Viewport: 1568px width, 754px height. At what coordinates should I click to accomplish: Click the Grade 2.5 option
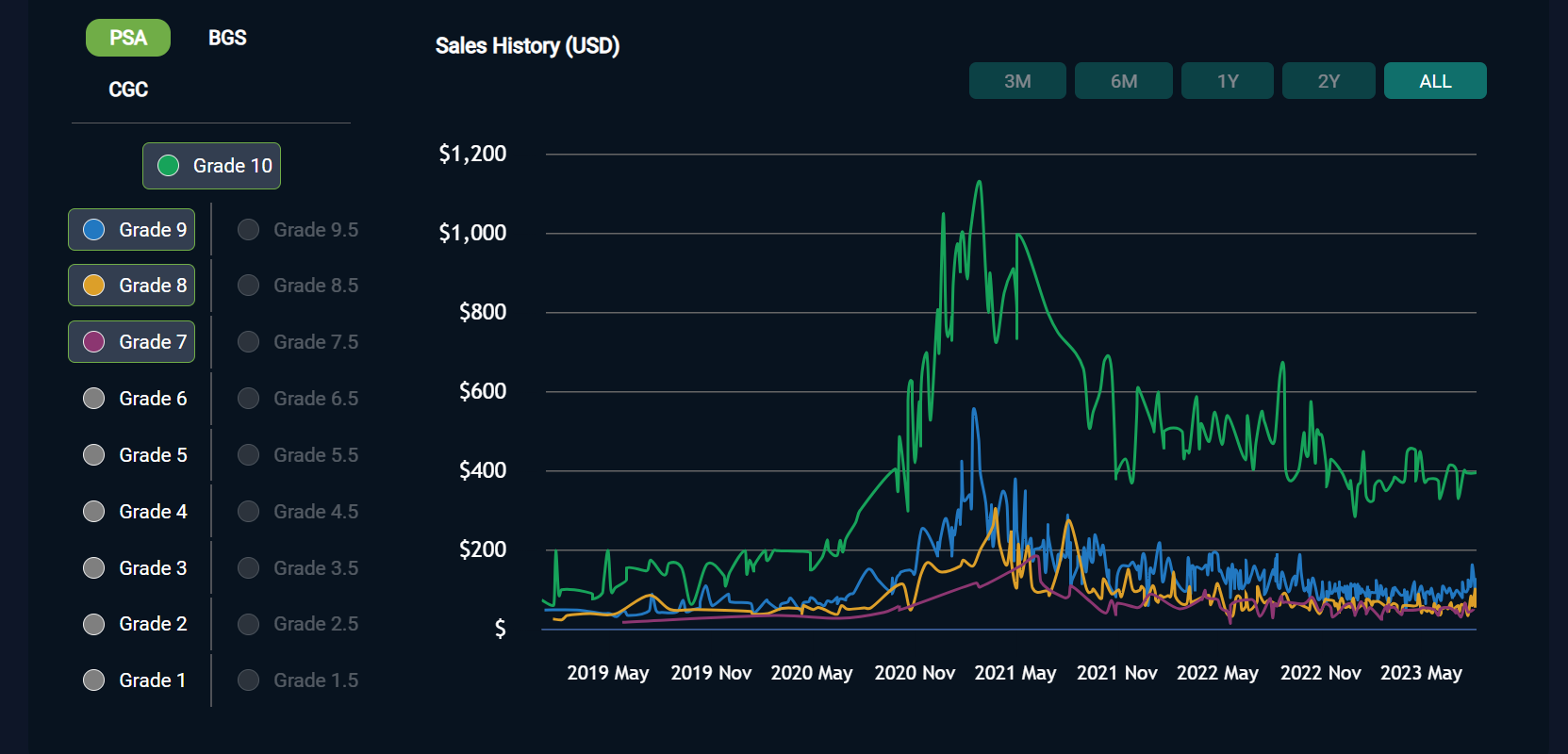pos(298,624)
